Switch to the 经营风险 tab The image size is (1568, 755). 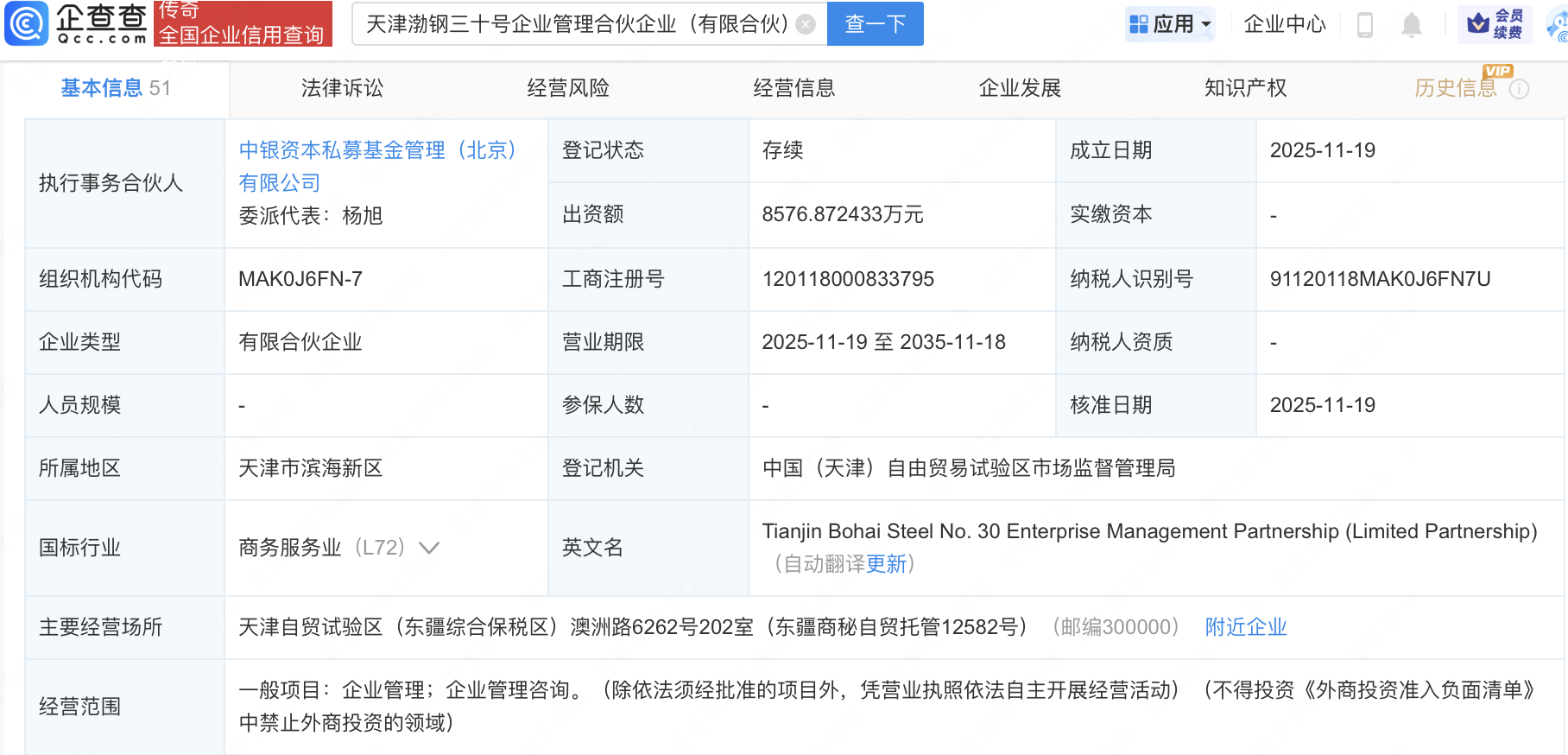coord(568,88)
